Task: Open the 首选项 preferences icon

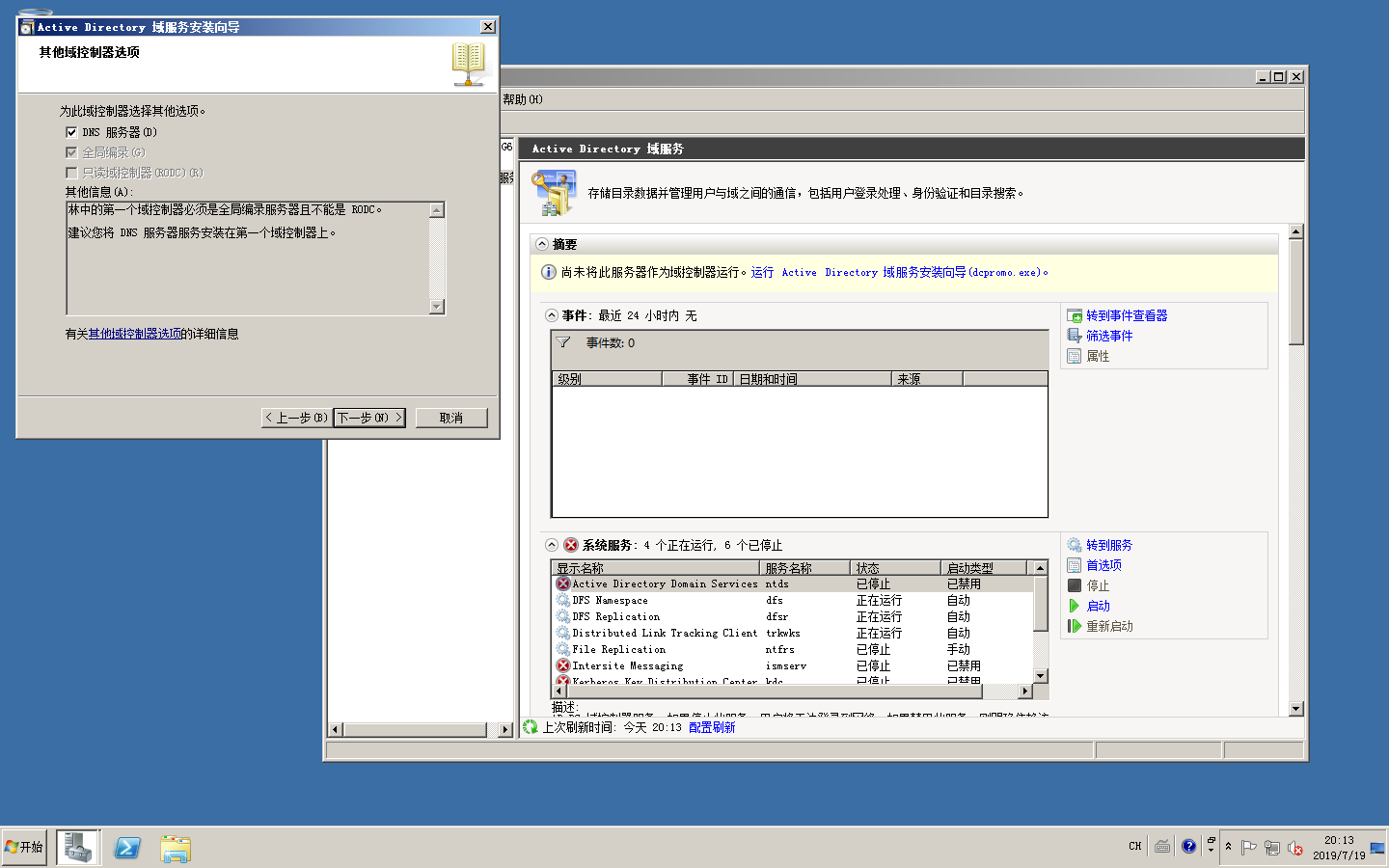Action: [x=1074, y=566]
